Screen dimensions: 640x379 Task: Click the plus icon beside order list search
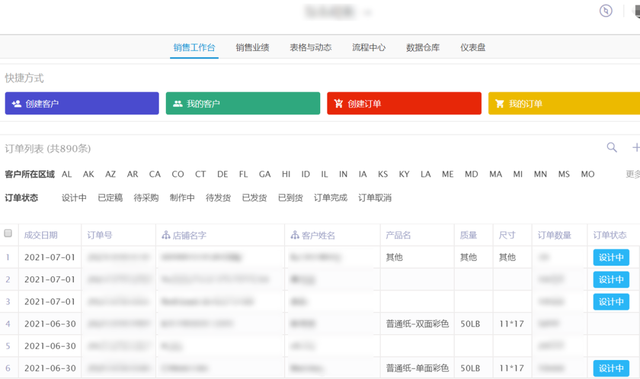point(636,147)
